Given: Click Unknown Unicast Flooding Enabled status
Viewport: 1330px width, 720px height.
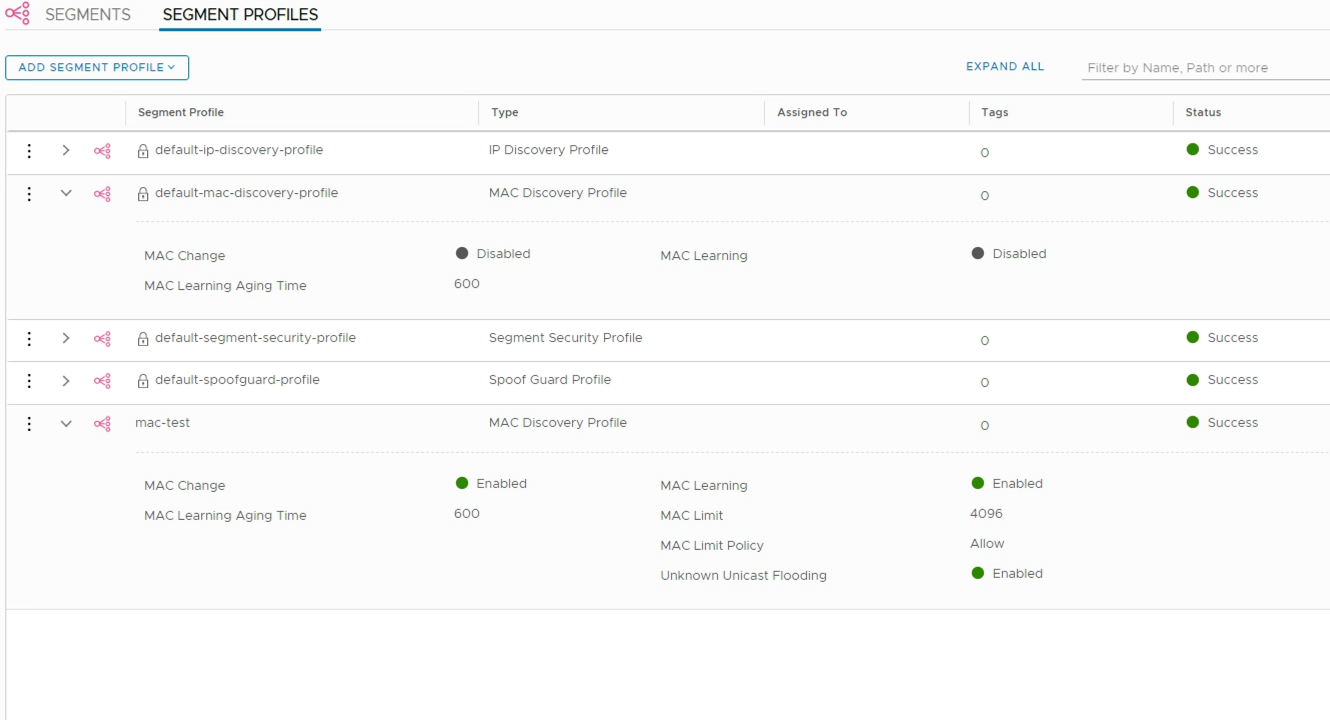Looking at the screenshot, I should pos(1007,574).
